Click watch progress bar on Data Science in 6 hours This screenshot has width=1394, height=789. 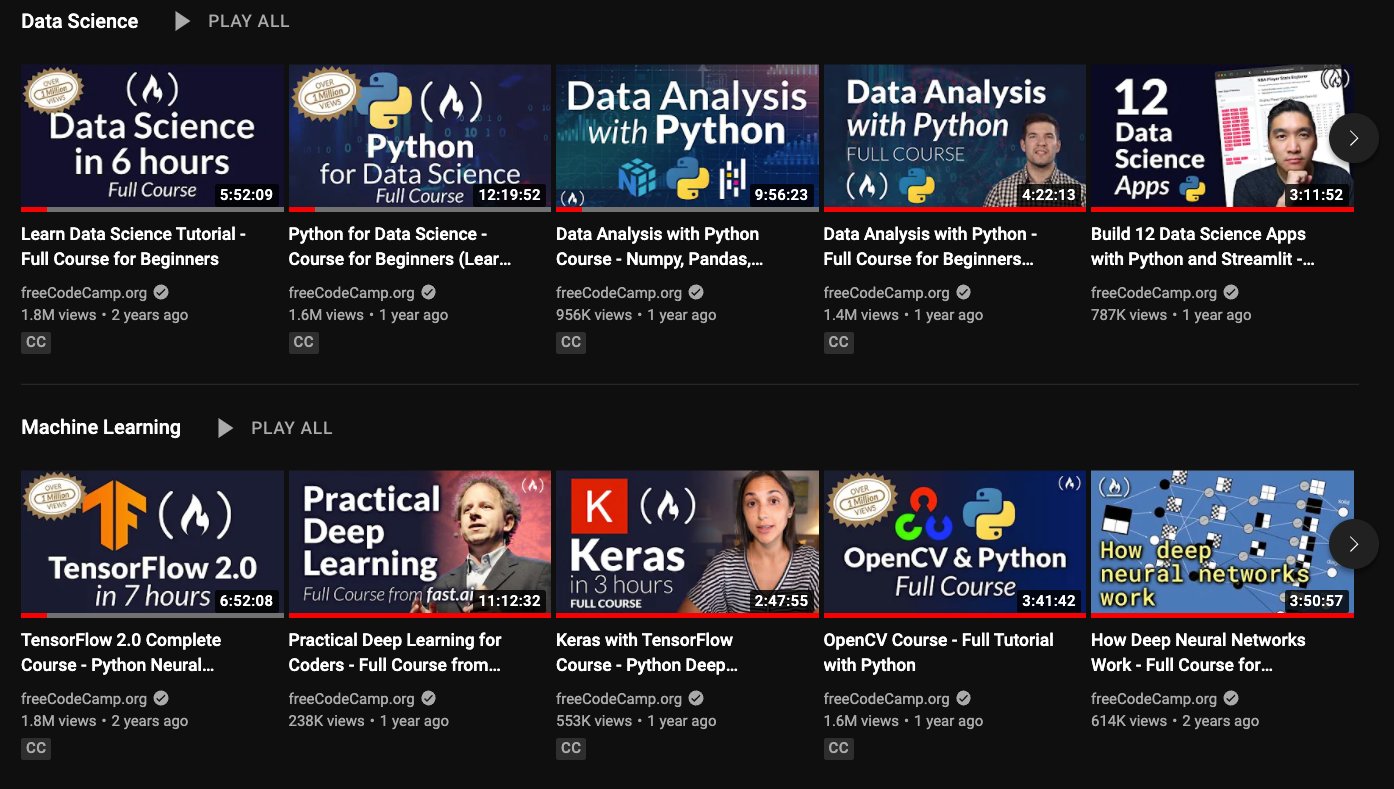pyautogui.click(x=152, y=209)
